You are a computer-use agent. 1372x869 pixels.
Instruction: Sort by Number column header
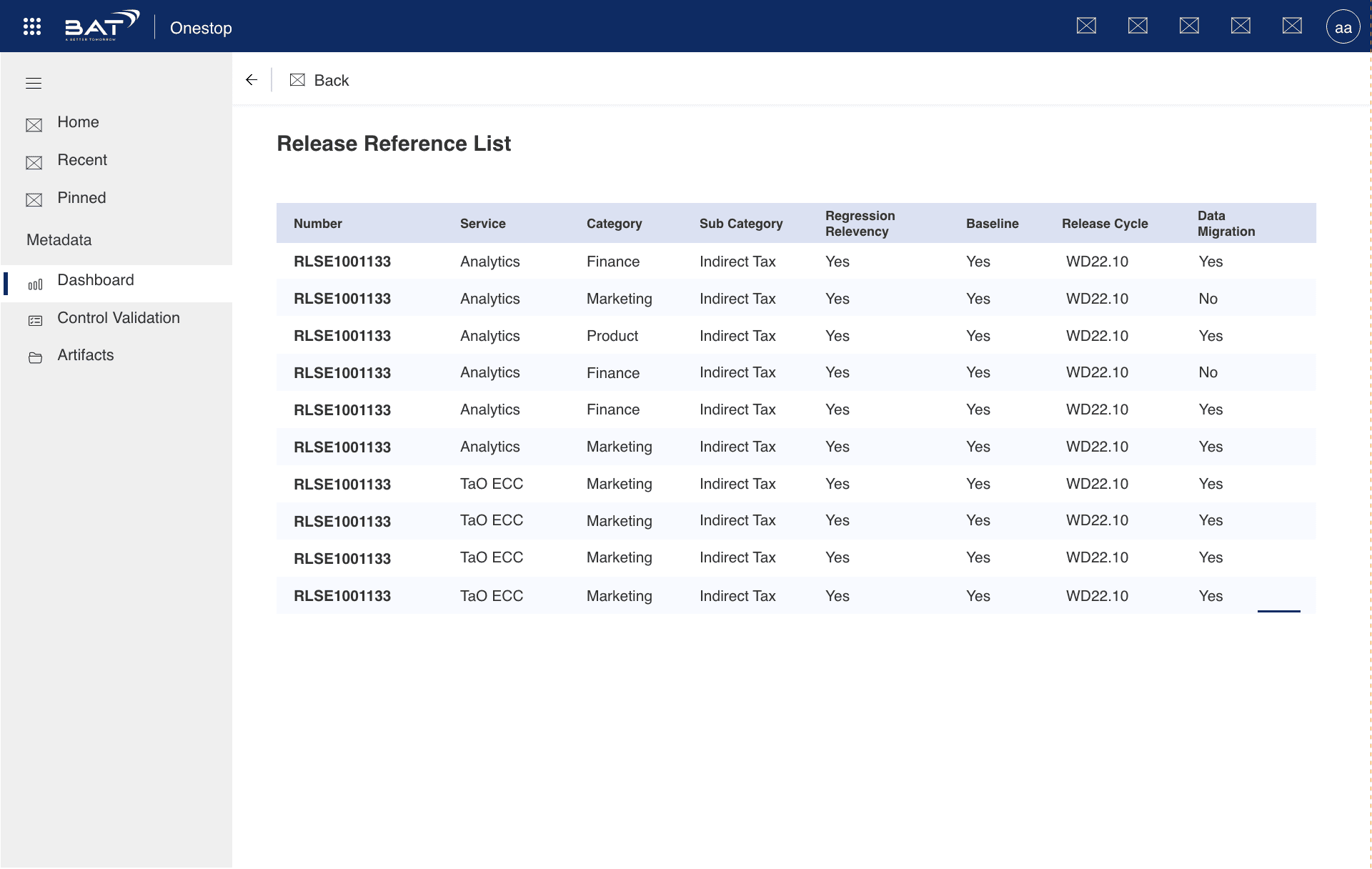318,224
